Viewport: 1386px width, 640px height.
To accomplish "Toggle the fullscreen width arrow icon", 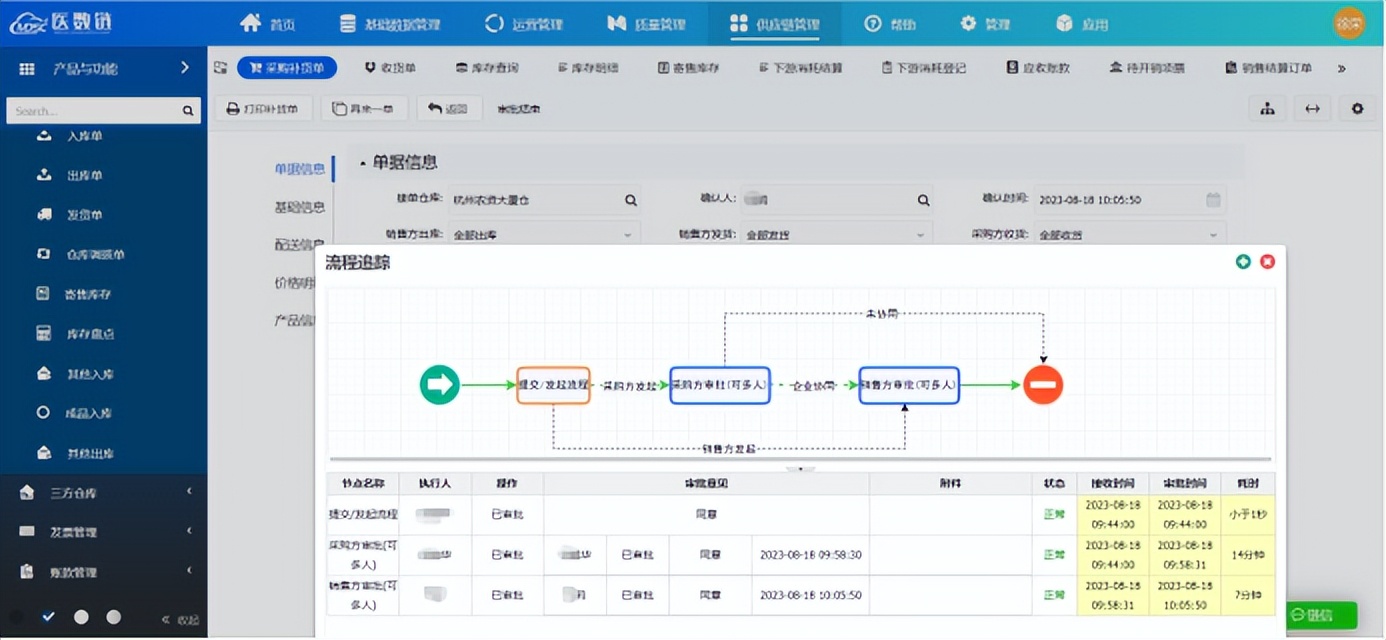I will 1312,108.
